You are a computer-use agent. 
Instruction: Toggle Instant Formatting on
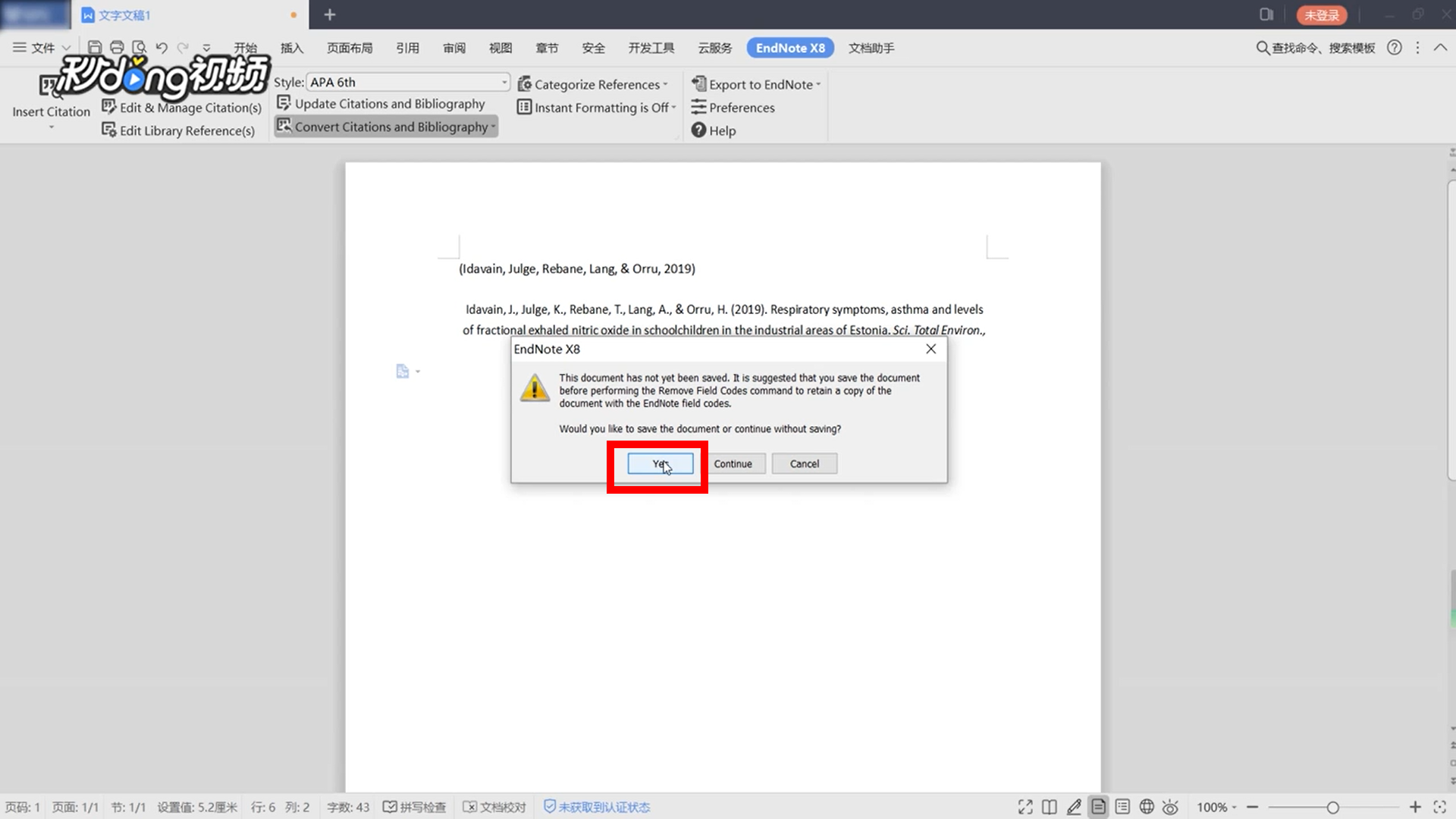tap(597, 107)
